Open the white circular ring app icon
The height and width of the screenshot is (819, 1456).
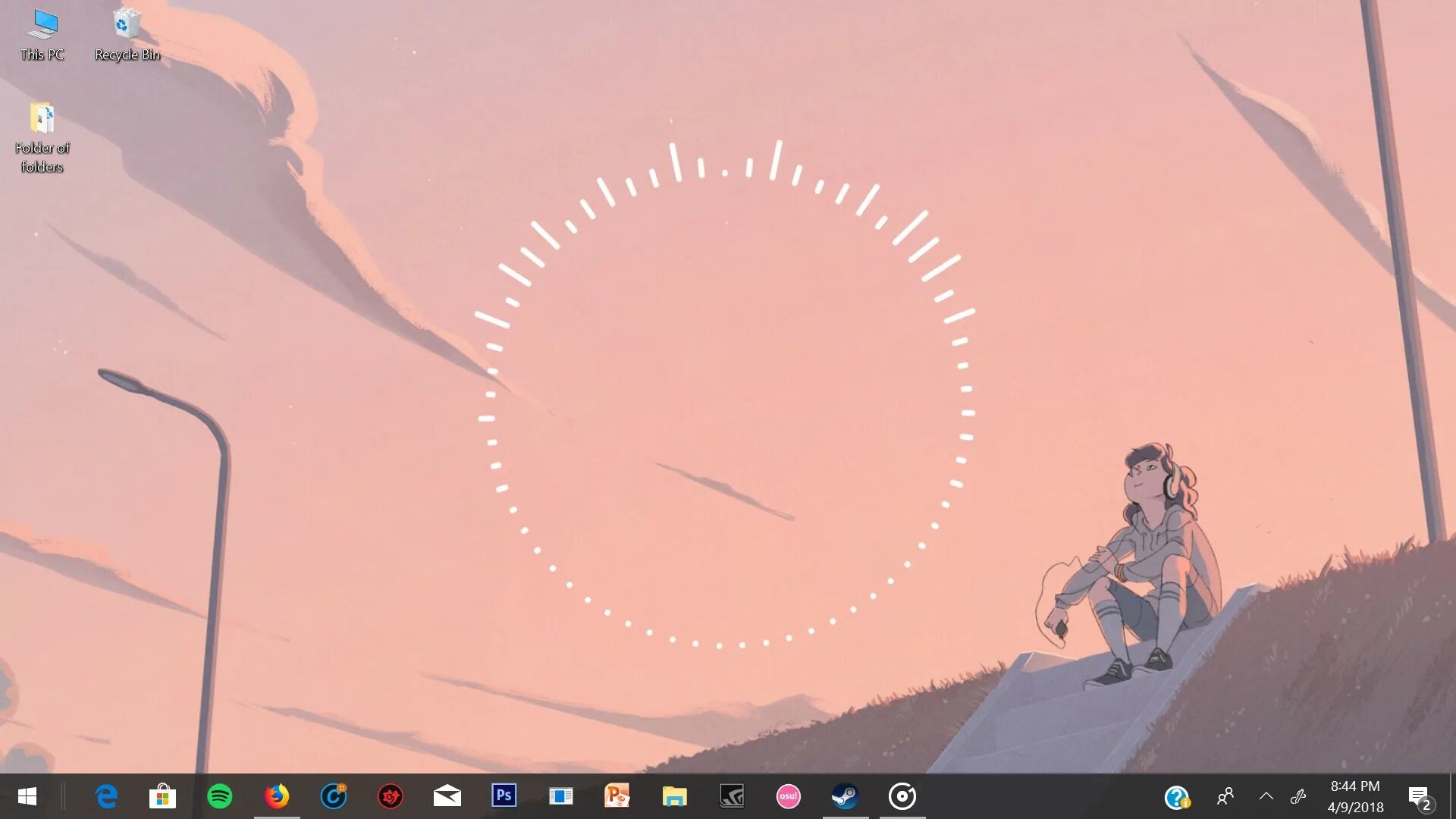coord(902,796)
